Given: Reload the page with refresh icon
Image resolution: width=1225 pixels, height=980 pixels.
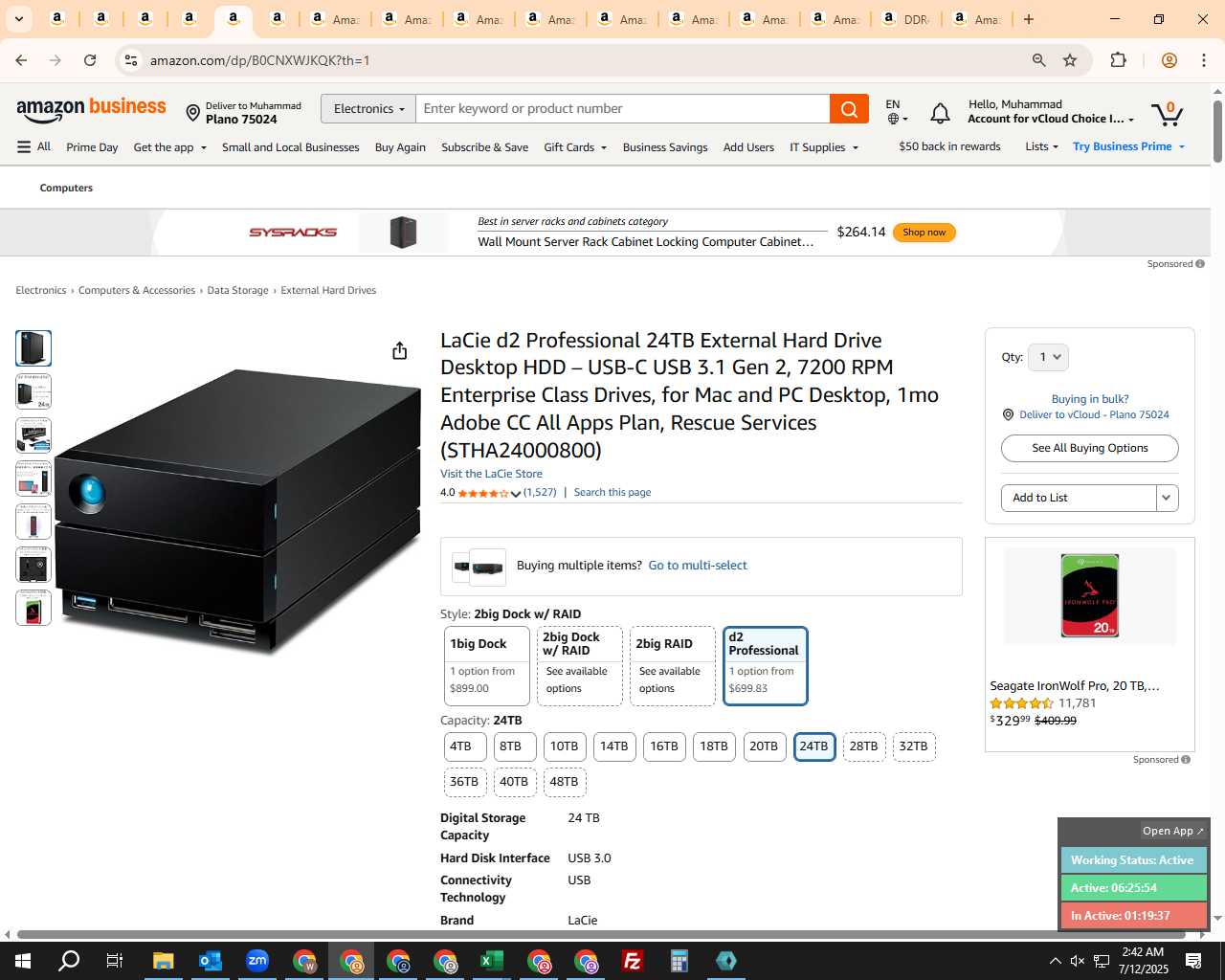Looking at the screenshot, I should point(90,60).
